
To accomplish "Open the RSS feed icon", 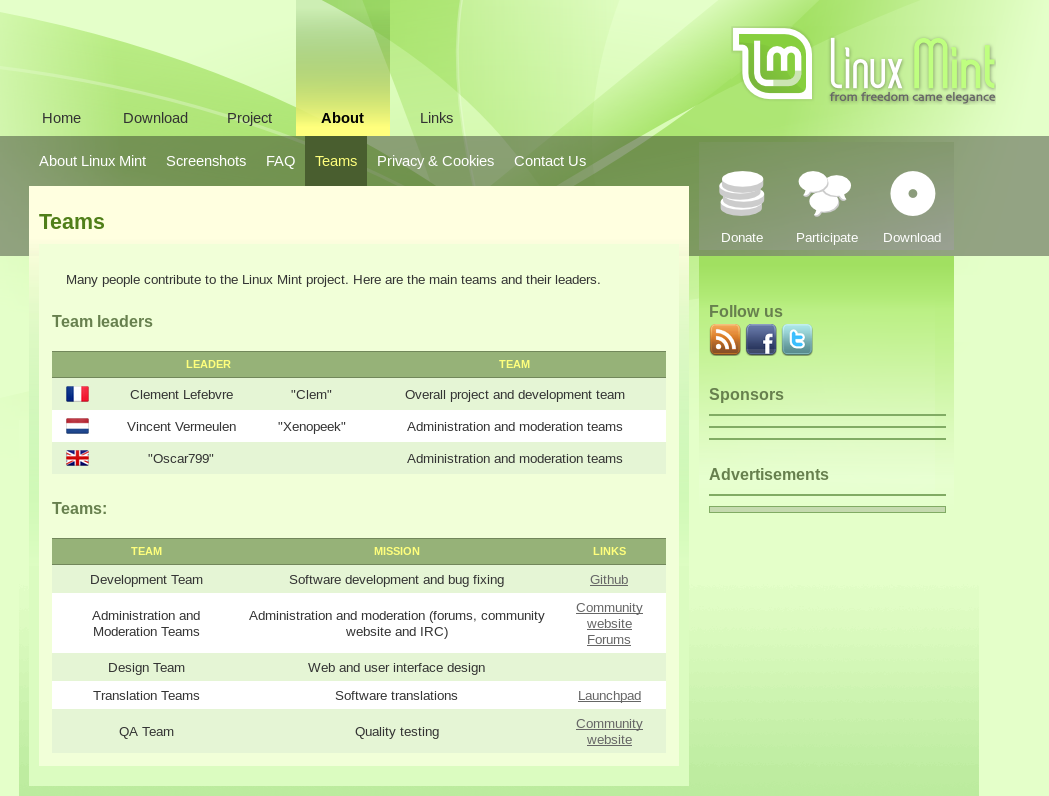I will [725, 340].
